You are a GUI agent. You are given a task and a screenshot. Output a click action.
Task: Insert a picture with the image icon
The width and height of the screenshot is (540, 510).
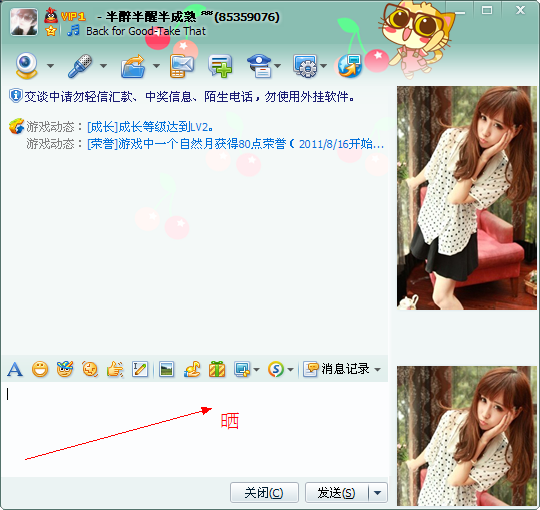point(167,370)
